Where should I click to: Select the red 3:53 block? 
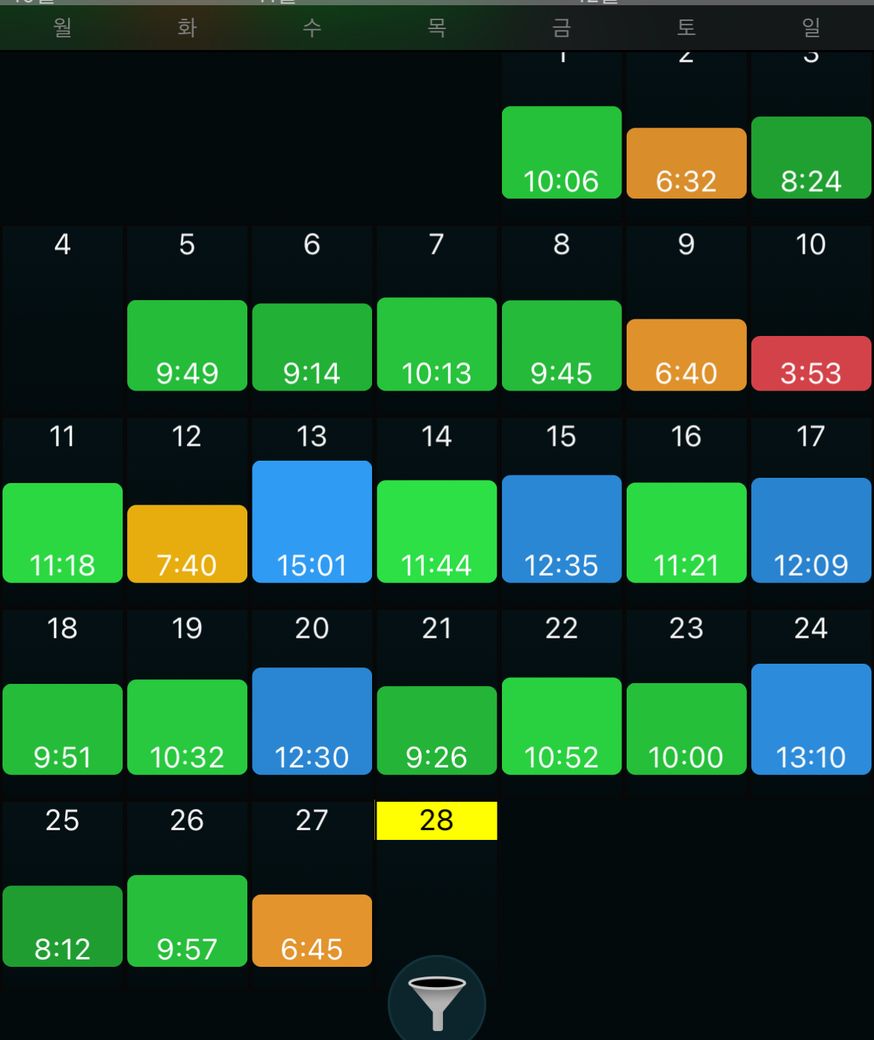point(811,363)
